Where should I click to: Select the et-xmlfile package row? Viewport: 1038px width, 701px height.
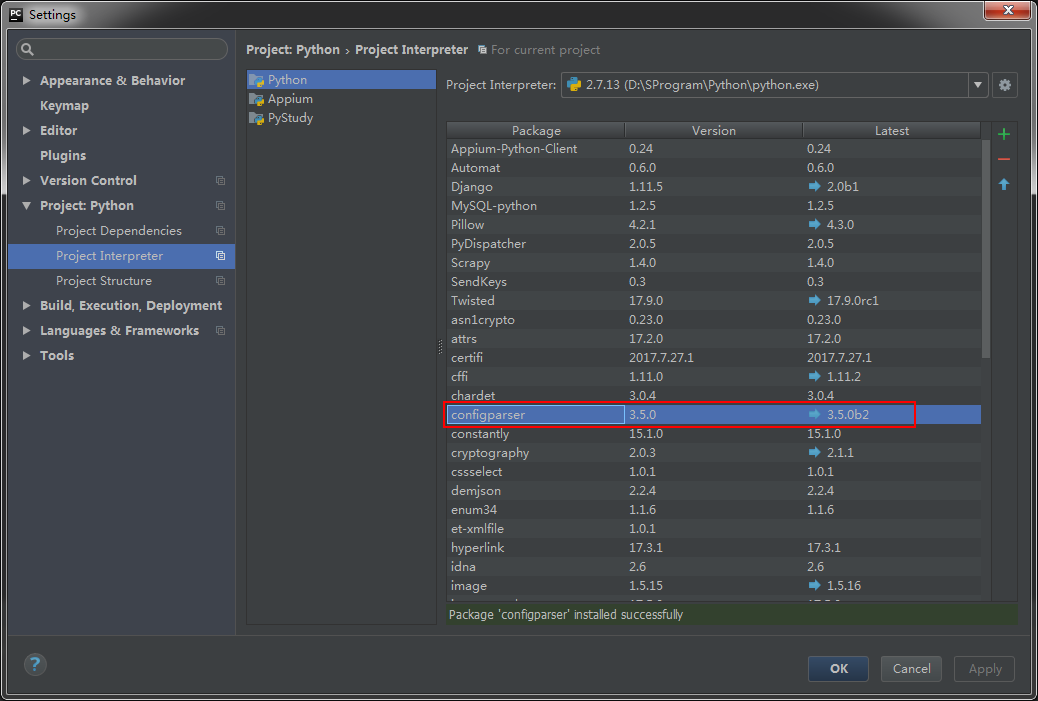click(714, 529)
